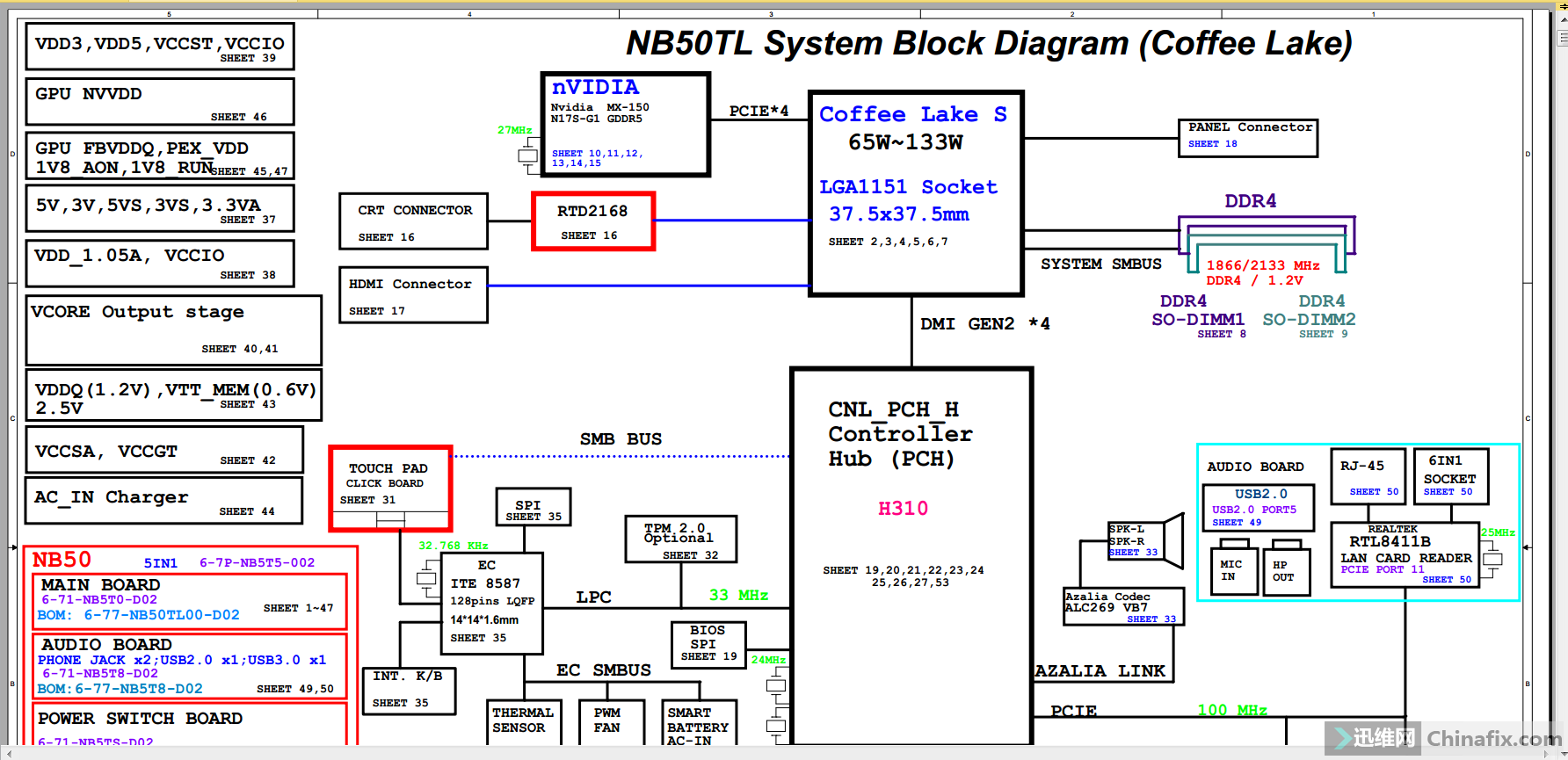Click the 'AC_IN Charger' block

[x=164, y=500]
